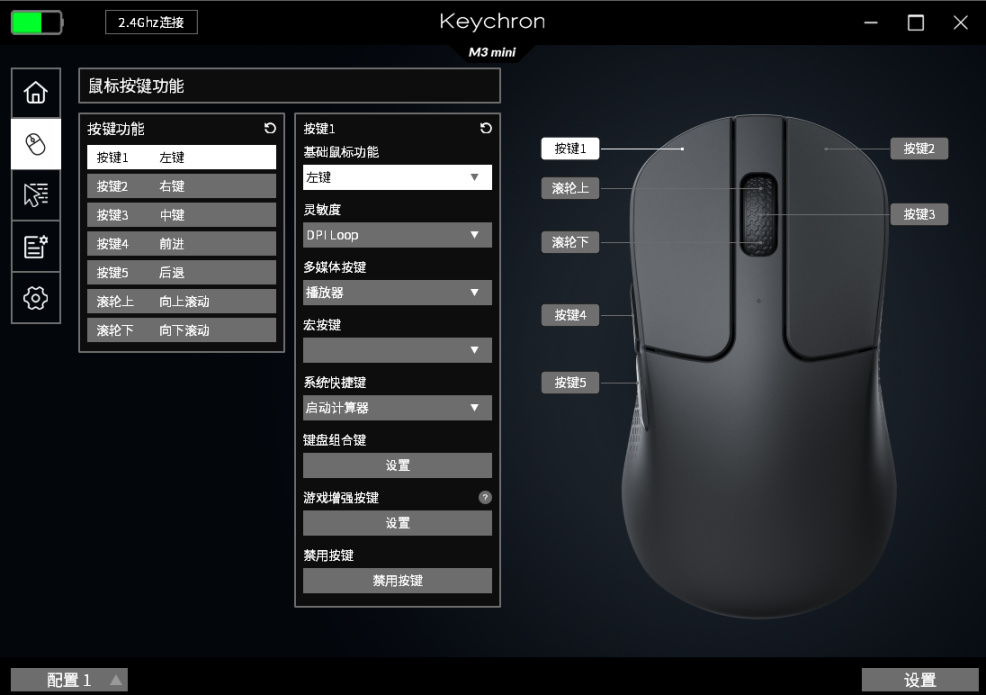Minimize the Keychron window
This screenshot has width=986, height=695.
871,23
